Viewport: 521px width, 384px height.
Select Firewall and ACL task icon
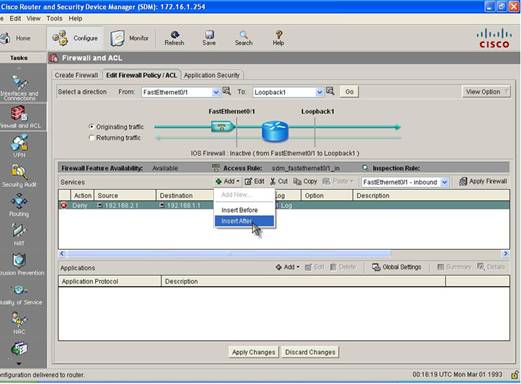tap(19, 113)
